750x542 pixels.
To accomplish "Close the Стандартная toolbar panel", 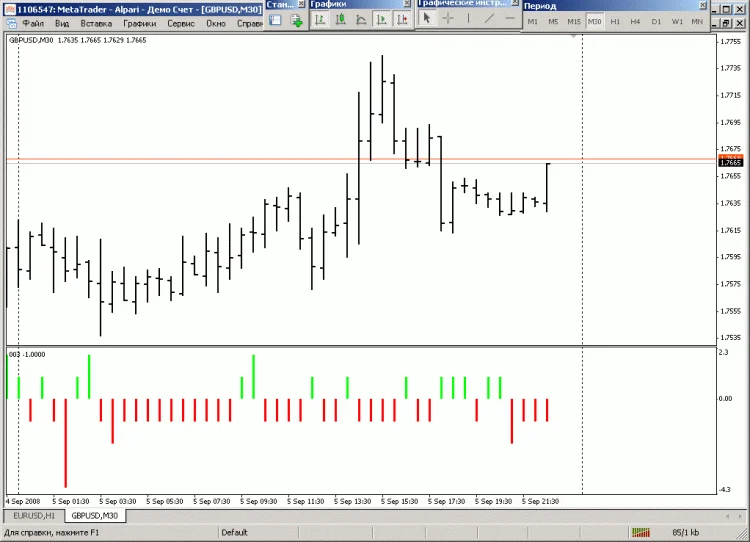I will [x=301, y=4].
